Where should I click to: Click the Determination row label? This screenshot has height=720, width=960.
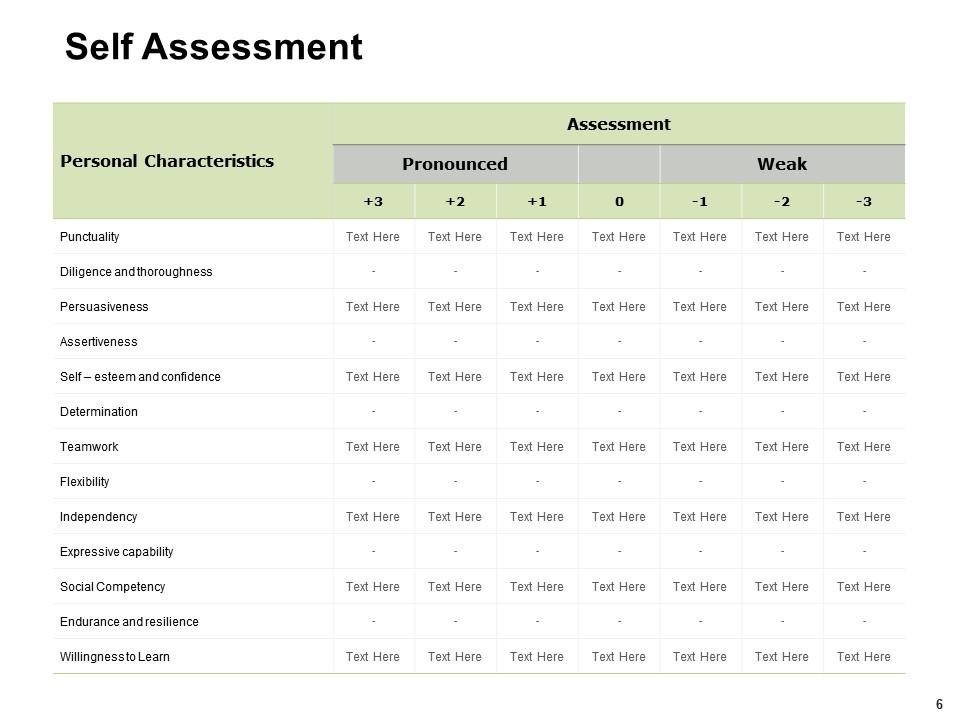(99, 412)
